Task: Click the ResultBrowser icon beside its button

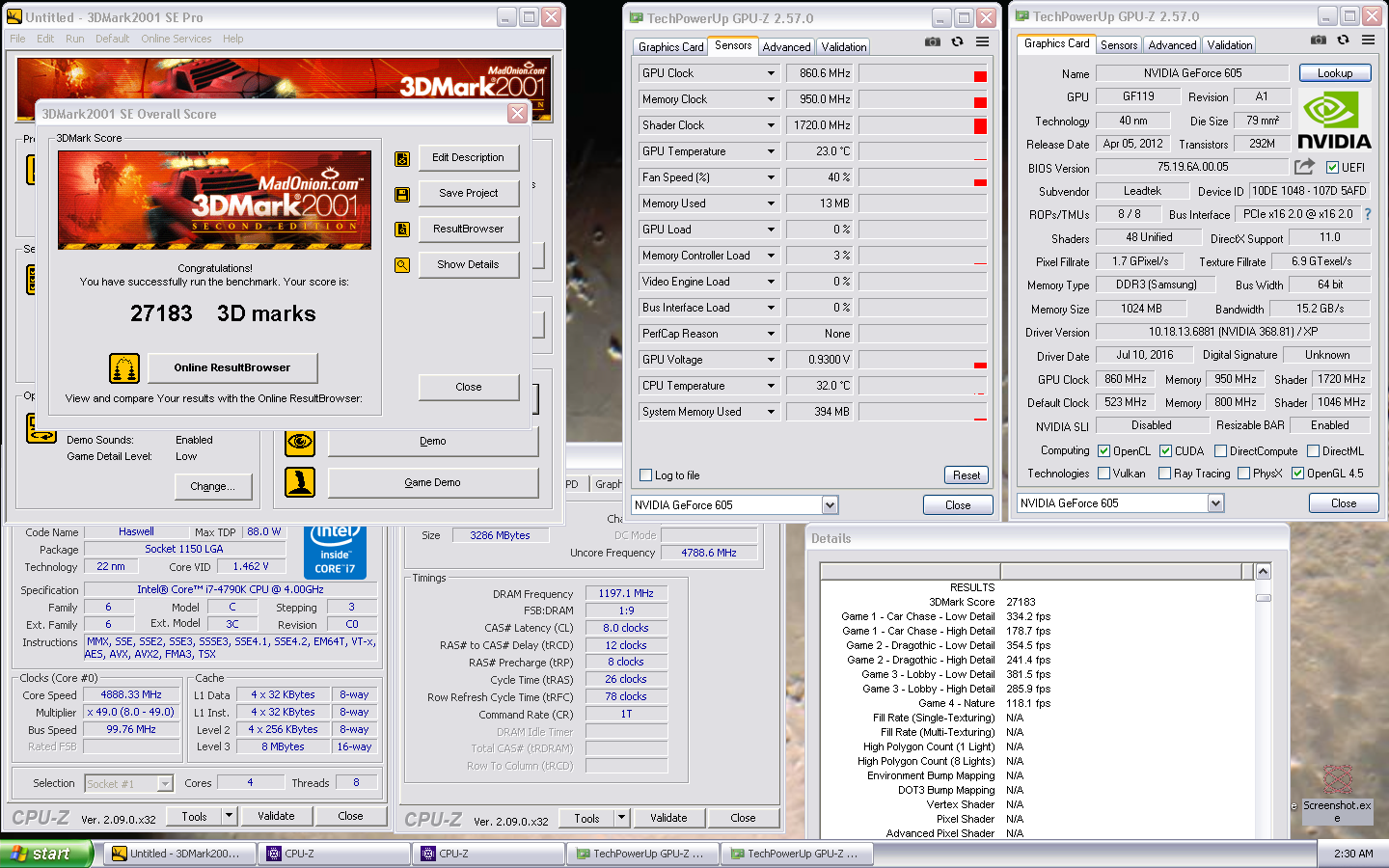Action: (x=402, y=230)
